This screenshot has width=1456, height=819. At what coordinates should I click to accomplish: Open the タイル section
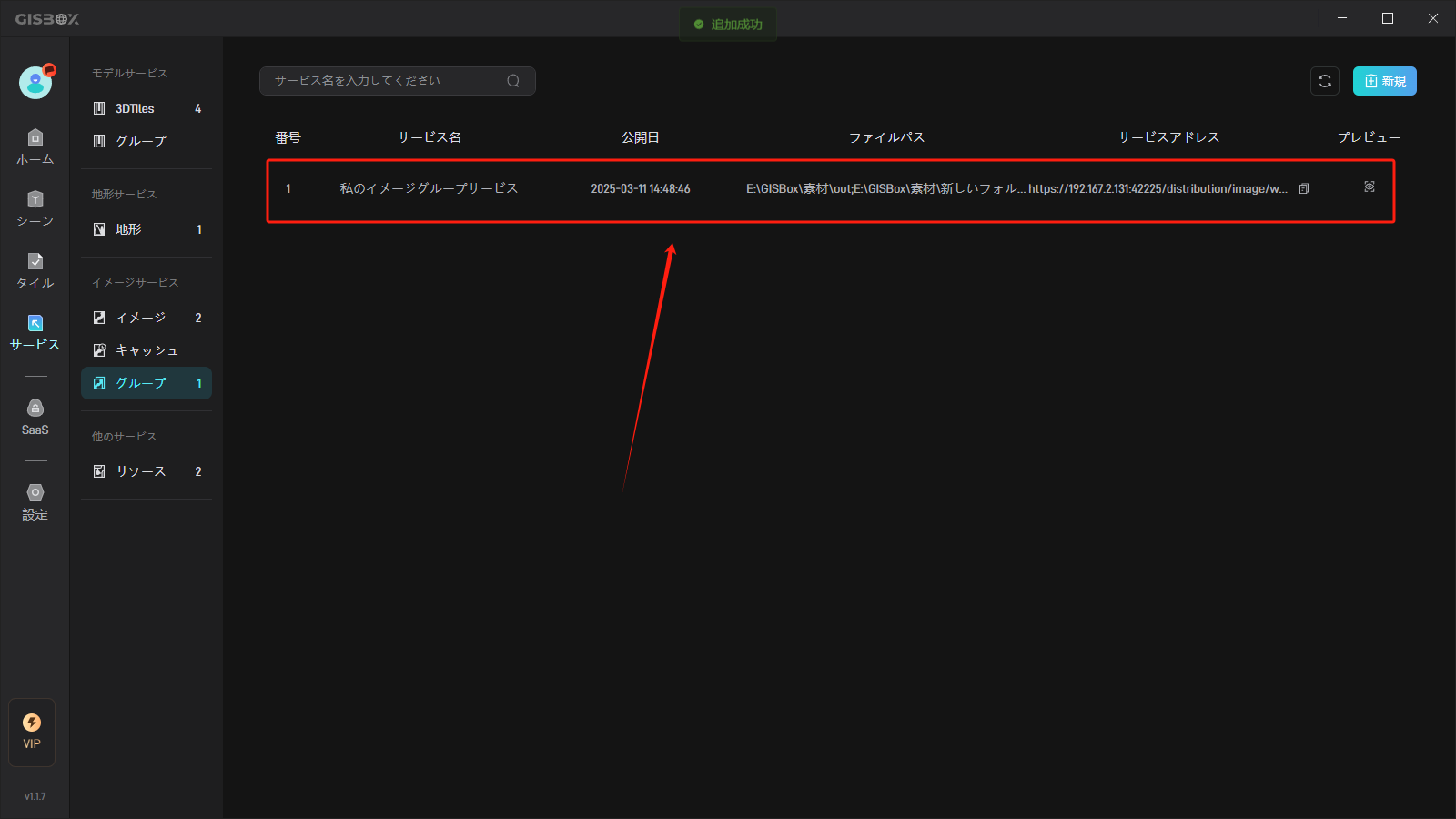35,270
